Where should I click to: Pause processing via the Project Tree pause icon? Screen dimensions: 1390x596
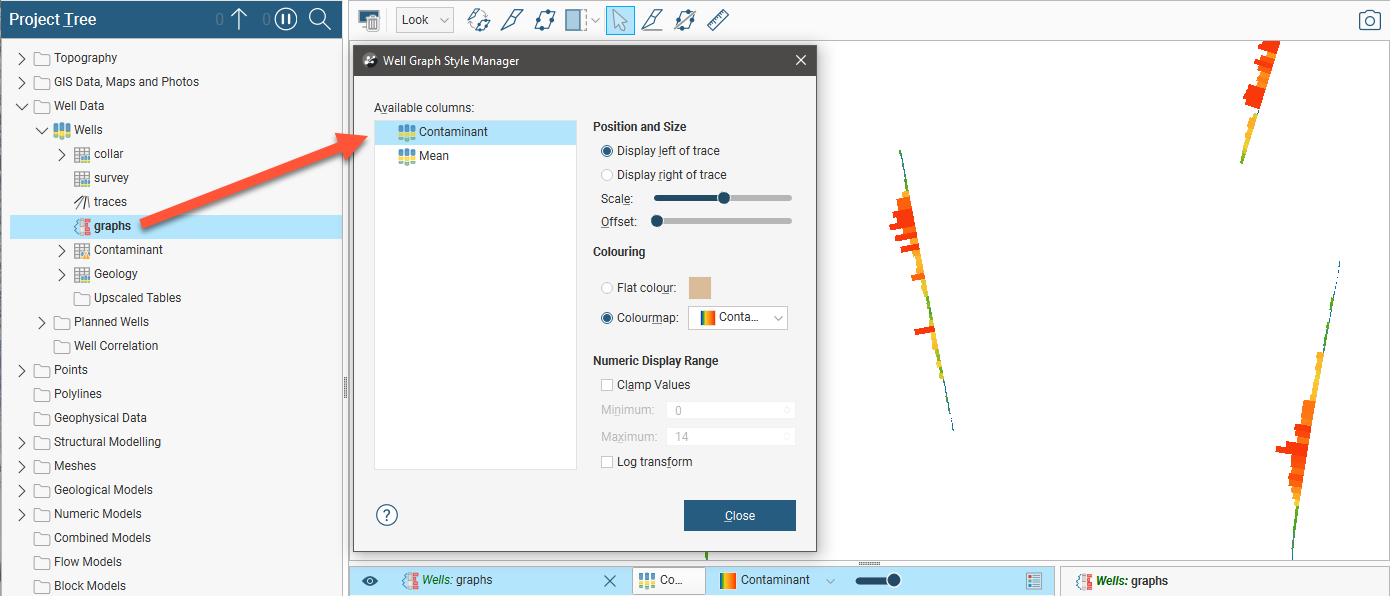point(286,19)
